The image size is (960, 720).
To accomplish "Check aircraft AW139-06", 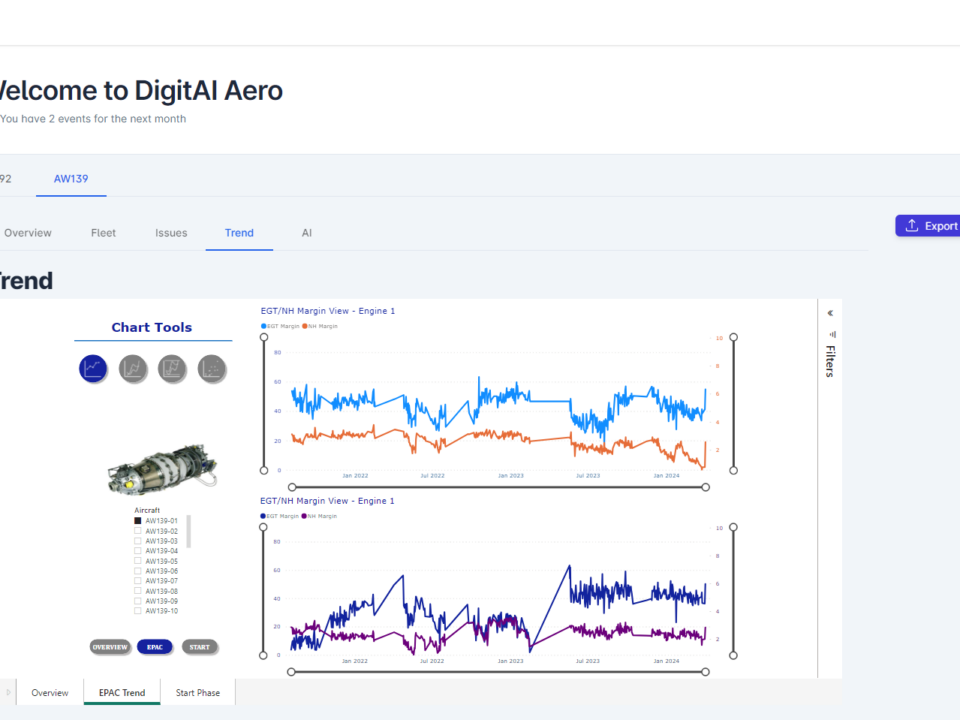I will point(138,571).
